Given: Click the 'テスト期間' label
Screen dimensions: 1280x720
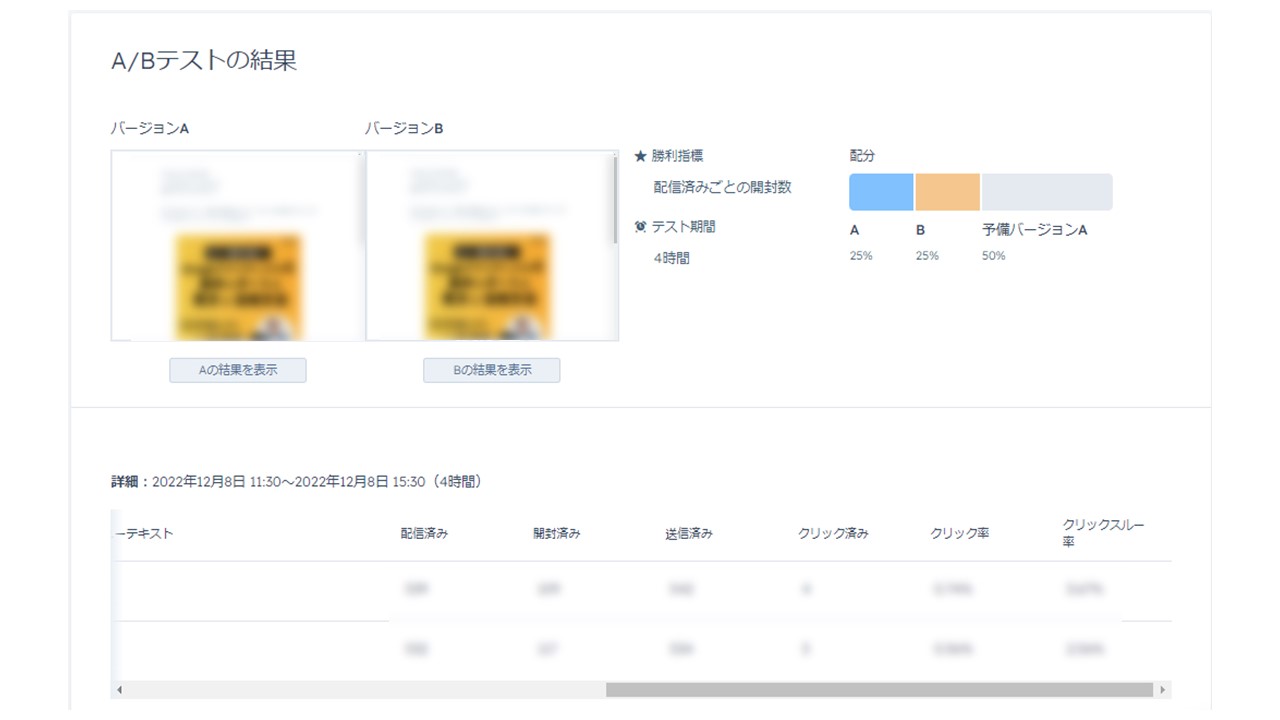Looking at the screenshot, I should click(x=684, y=227).
